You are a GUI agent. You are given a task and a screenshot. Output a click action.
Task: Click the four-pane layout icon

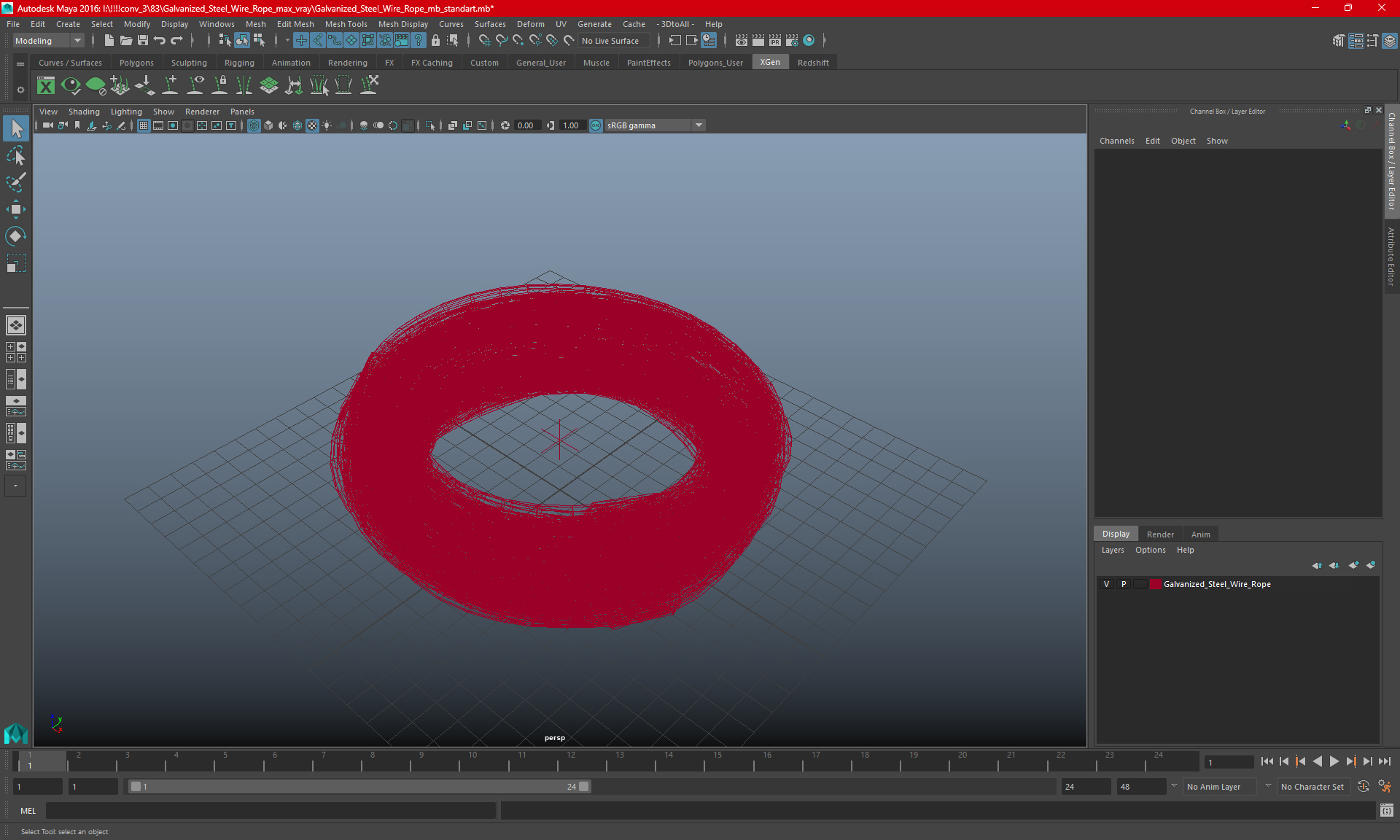click(16, 352)
